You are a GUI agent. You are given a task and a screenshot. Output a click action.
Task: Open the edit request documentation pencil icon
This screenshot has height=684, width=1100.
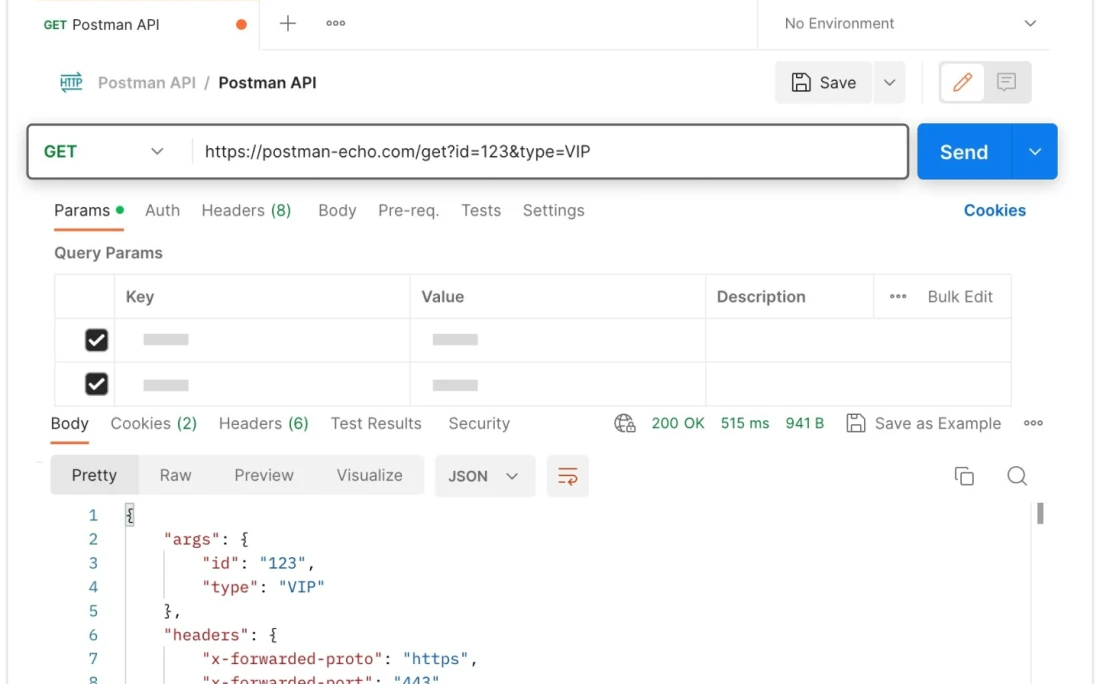961,83
